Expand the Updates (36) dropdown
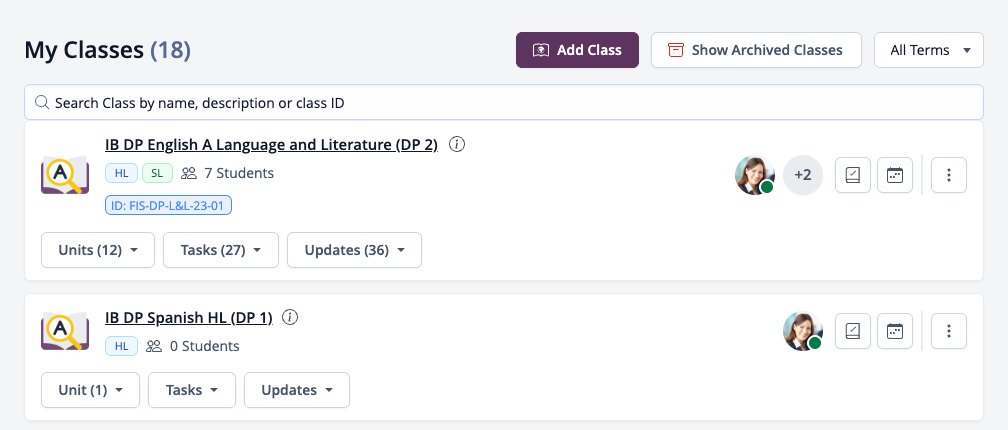The width and height of the screenshot is (1008, 430). click(354, 250)
